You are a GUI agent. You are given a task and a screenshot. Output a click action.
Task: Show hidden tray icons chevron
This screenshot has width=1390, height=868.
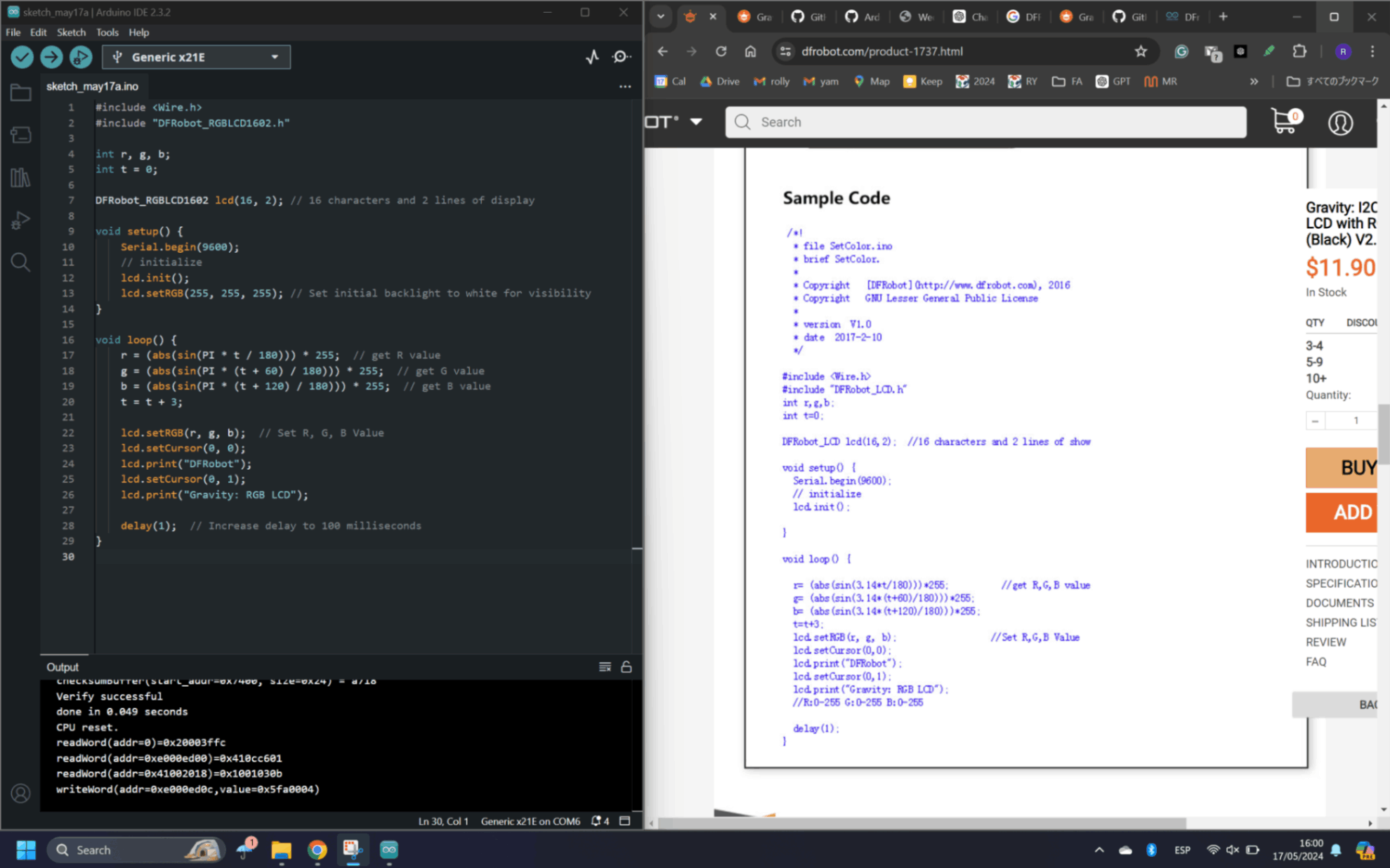(x=1099, y=850)
